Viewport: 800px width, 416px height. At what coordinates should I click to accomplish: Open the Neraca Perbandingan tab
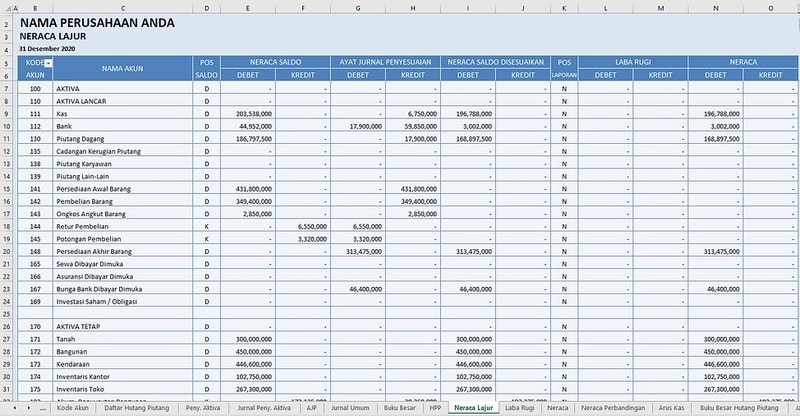coord(613,408)
